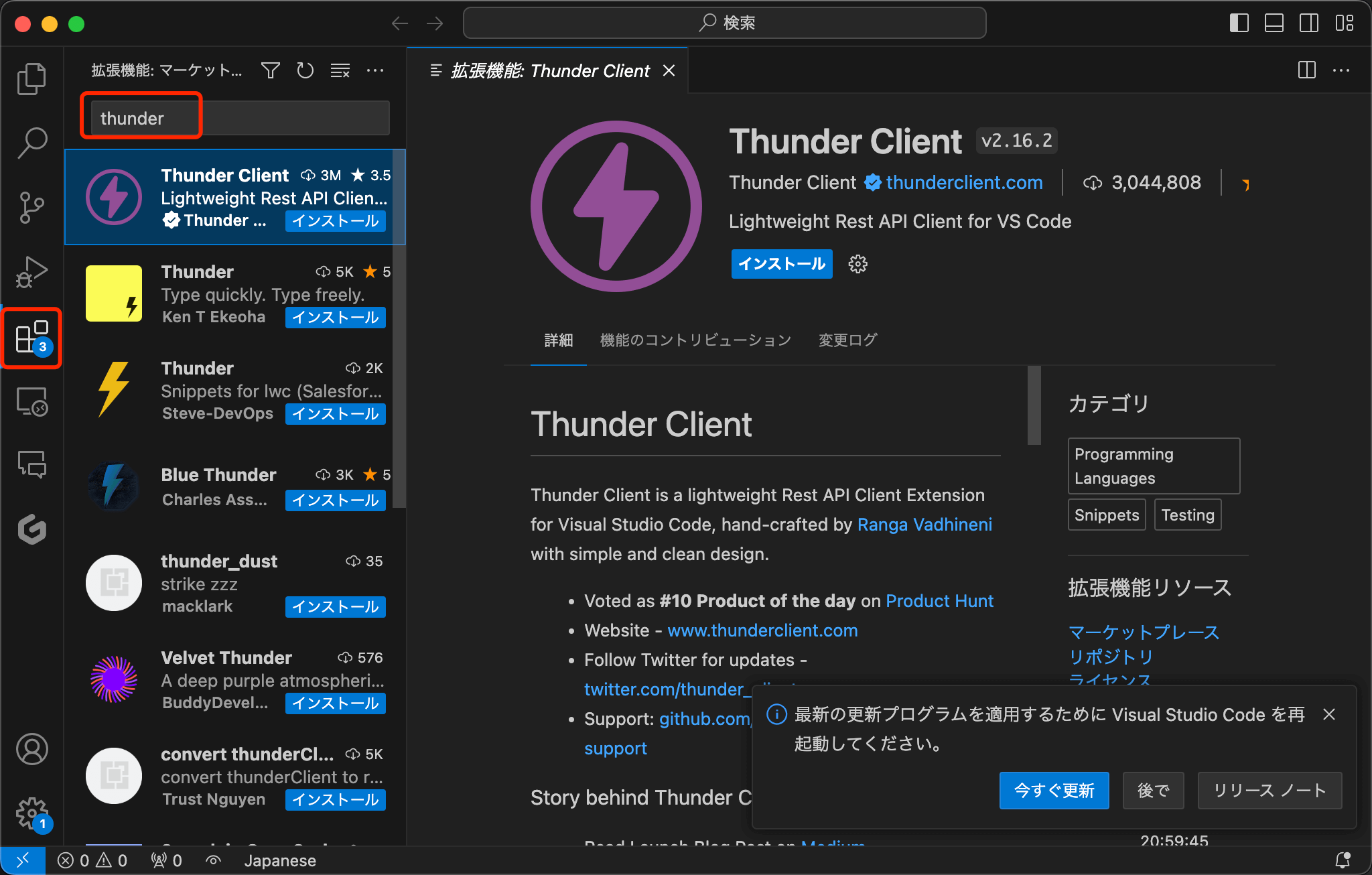The height and width of the screenshot is (875, 1372).
Task: Install Thunder by Ken T Ekeoha
Action: pos(335,318)
